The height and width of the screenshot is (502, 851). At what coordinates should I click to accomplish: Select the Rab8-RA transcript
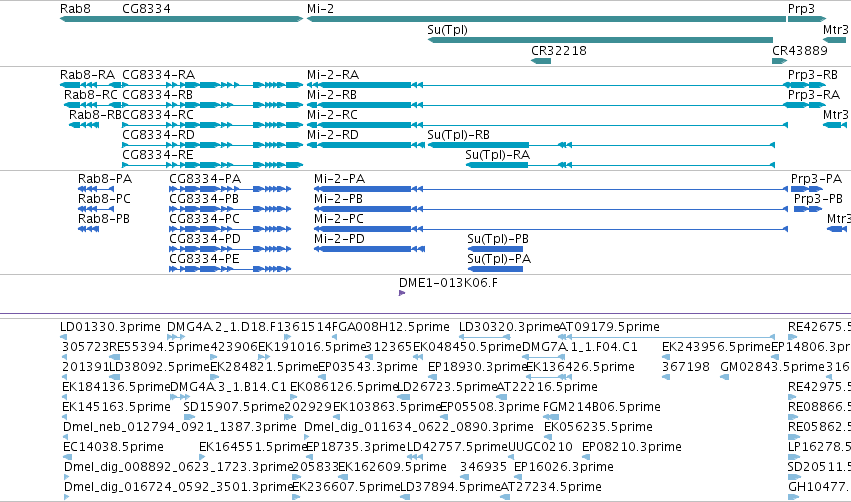click(90, 85)
